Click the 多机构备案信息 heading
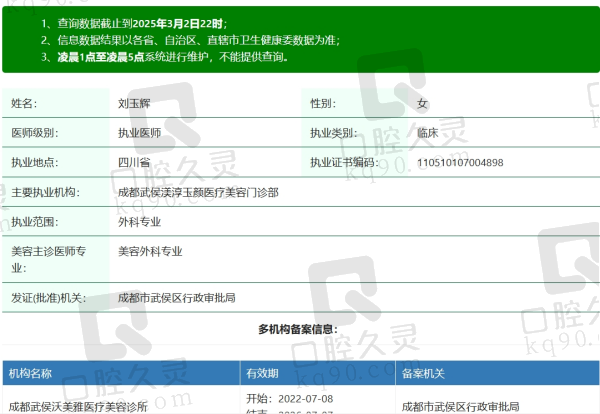Viewport: 600px width, 414px height. pyautogui.click(x=298, y=329)
